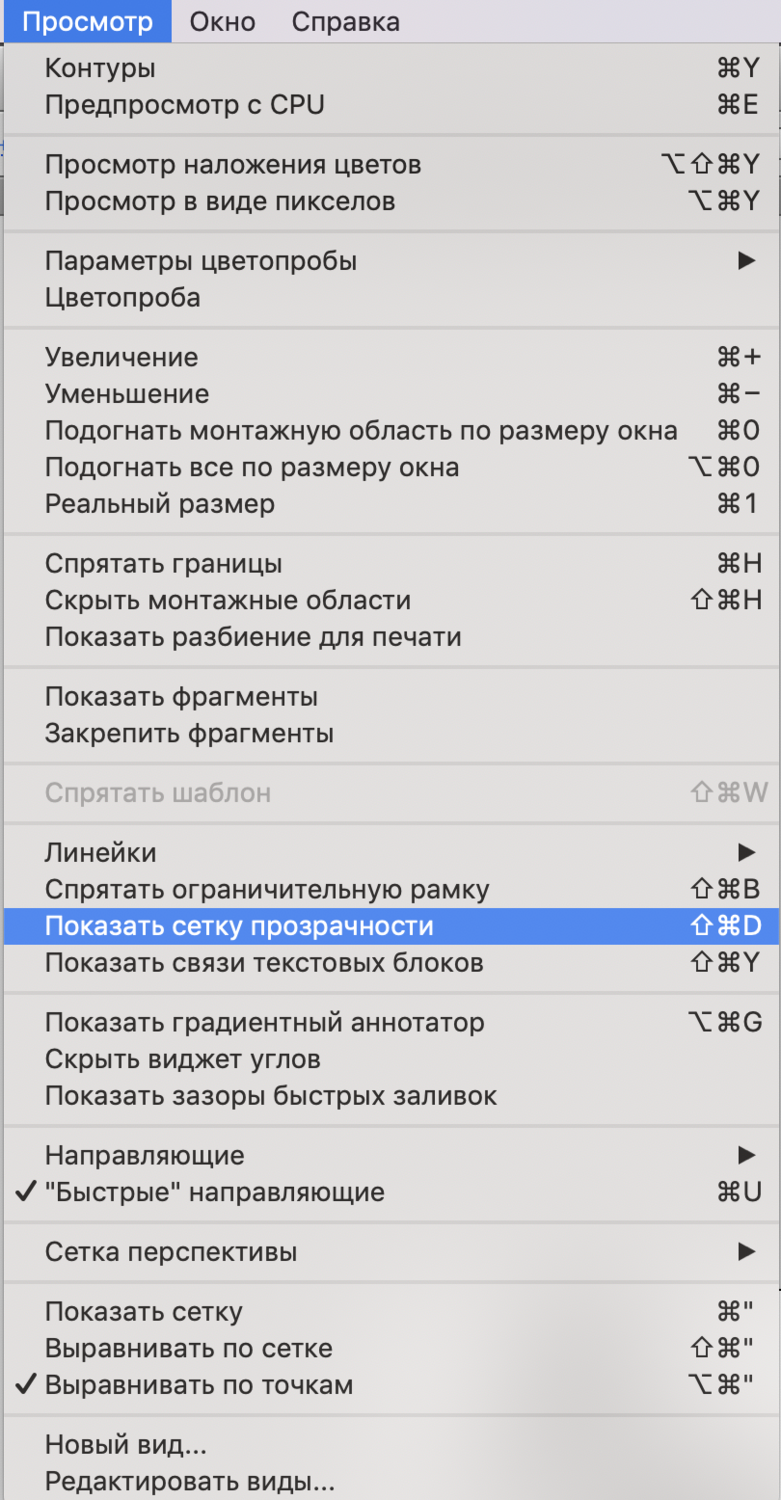The image size is (781, 1500).
Task: Click Скрыть виджет углов
Action: 182,1059
